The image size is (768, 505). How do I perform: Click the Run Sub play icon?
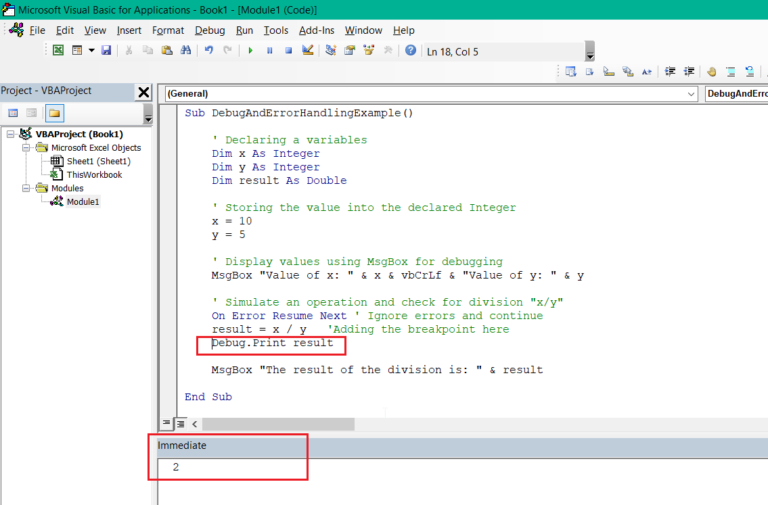251,50
